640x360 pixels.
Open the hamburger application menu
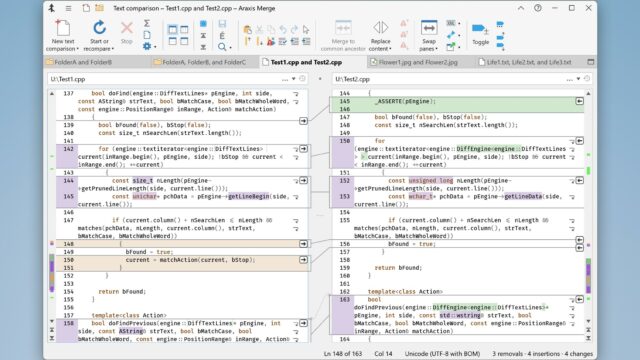[68, 8]
